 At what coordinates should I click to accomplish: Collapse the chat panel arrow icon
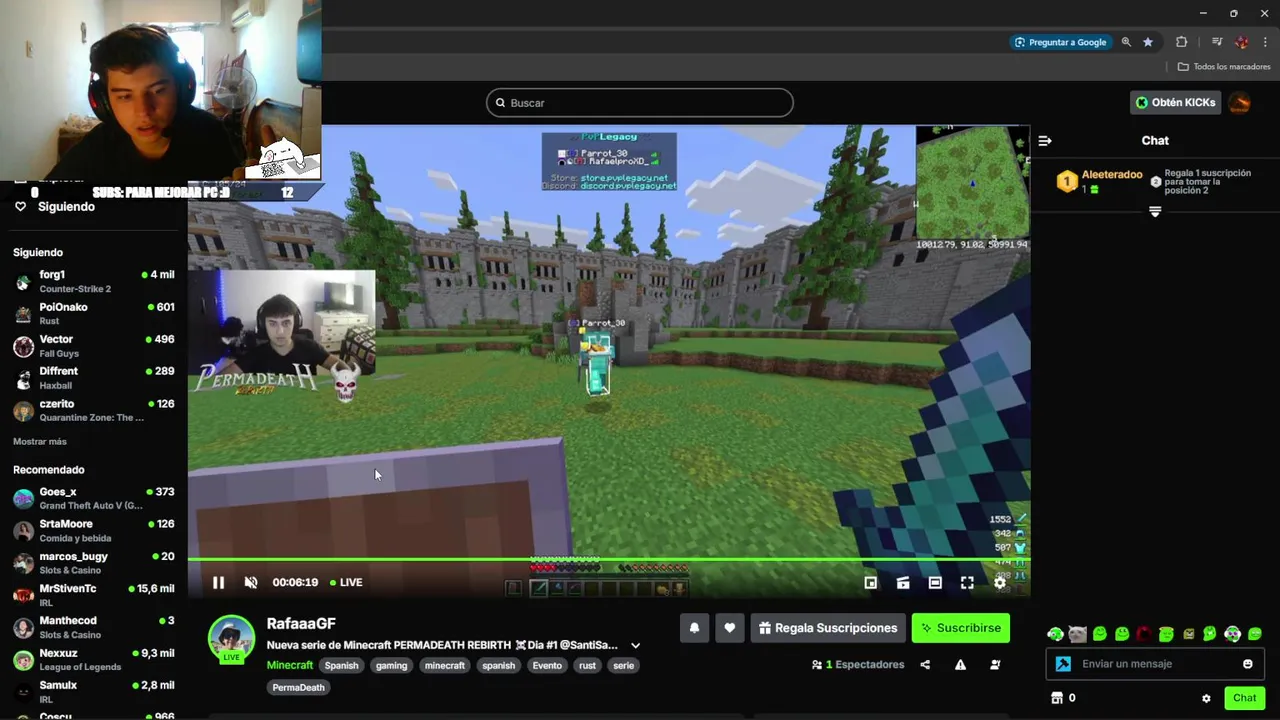click(x=1045, y=141)
